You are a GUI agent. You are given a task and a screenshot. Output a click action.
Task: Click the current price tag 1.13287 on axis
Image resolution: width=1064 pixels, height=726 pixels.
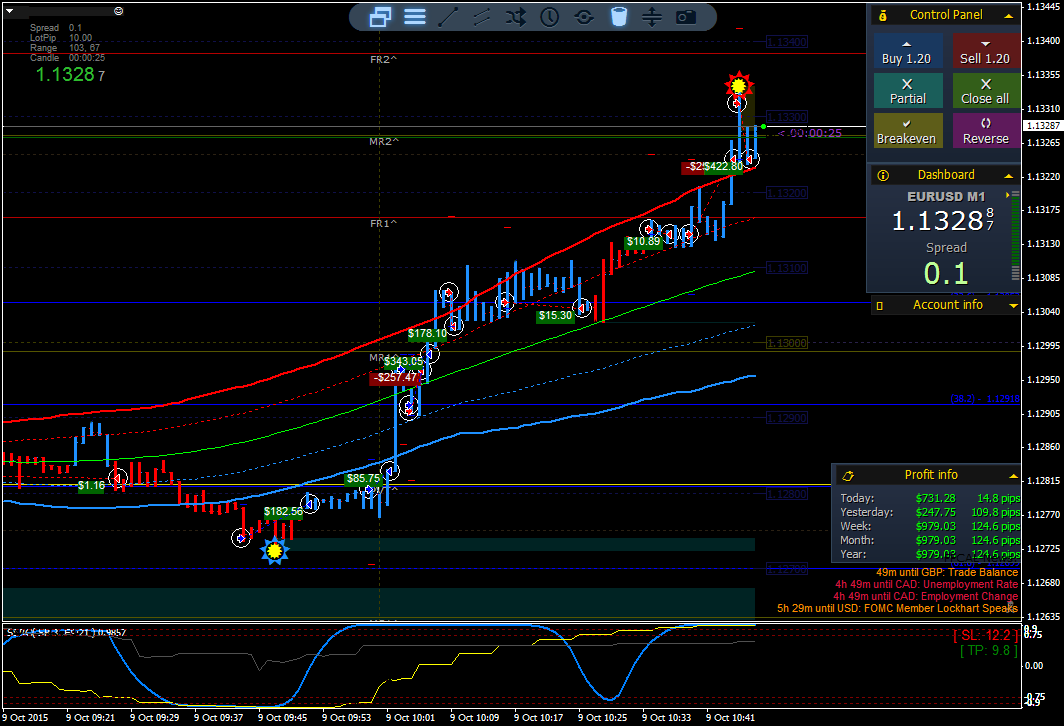point(1043,126)
